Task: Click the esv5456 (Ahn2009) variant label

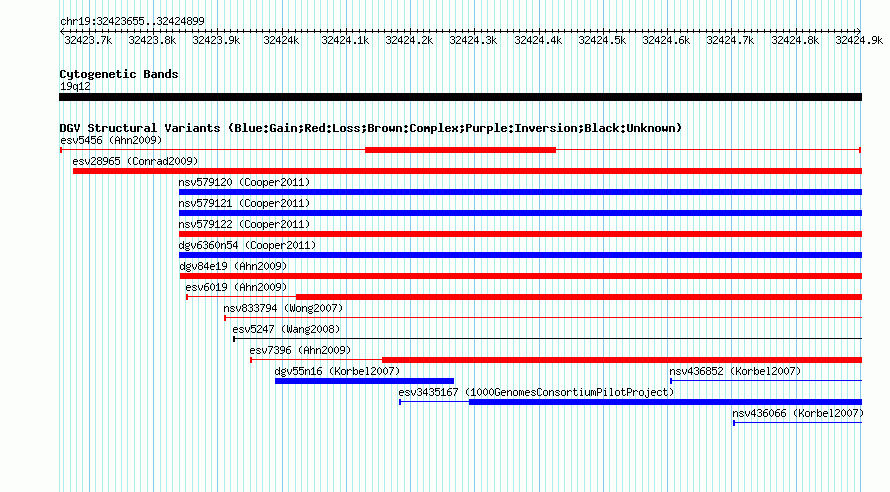Action: (x=111, y=140)
